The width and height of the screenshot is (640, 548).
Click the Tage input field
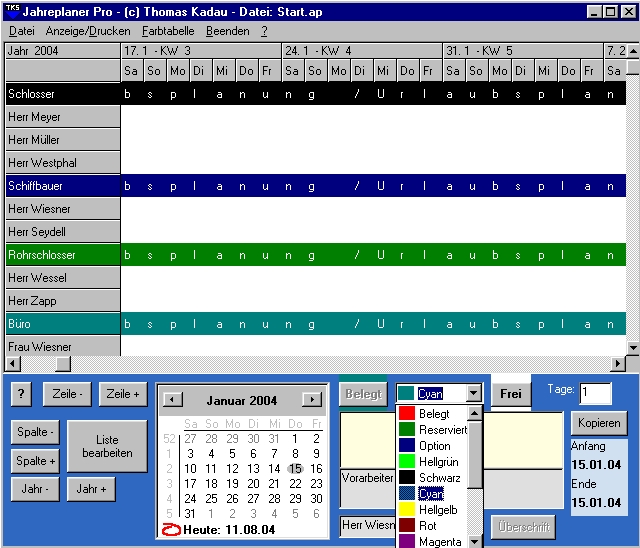click(595, 394)
